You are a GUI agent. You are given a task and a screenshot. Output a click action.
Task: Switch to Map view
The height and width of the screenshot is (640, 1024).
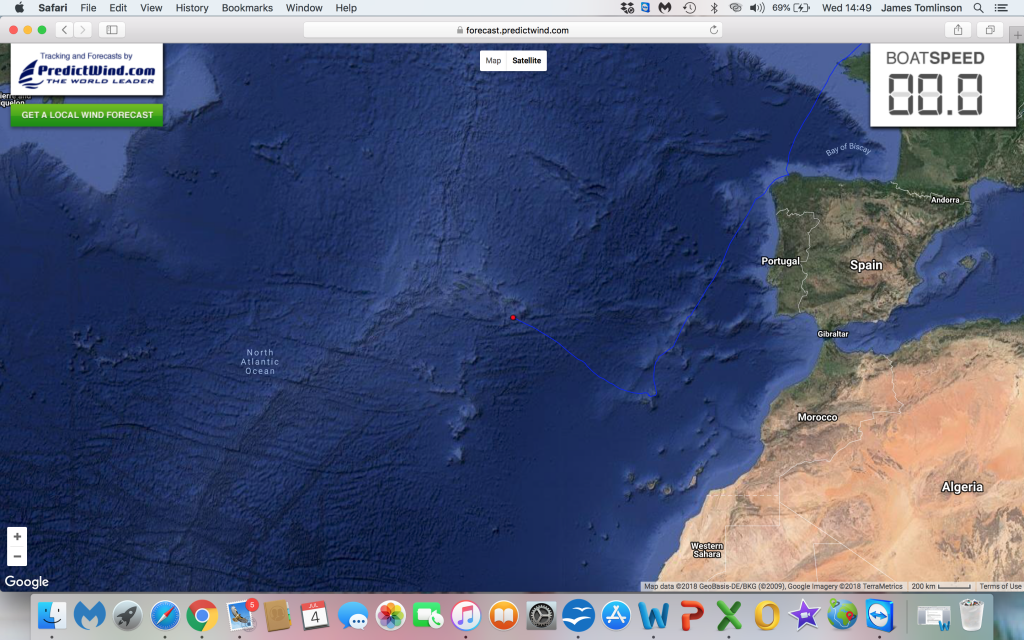tap(493, 61)
